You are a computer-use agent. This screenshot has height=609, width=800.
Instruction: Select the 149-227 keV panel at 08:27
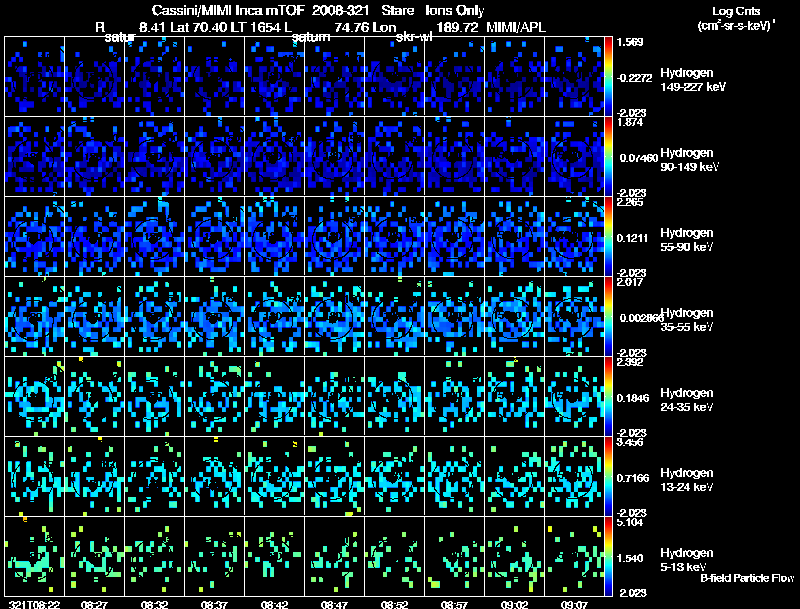click(x=94, y=77)
